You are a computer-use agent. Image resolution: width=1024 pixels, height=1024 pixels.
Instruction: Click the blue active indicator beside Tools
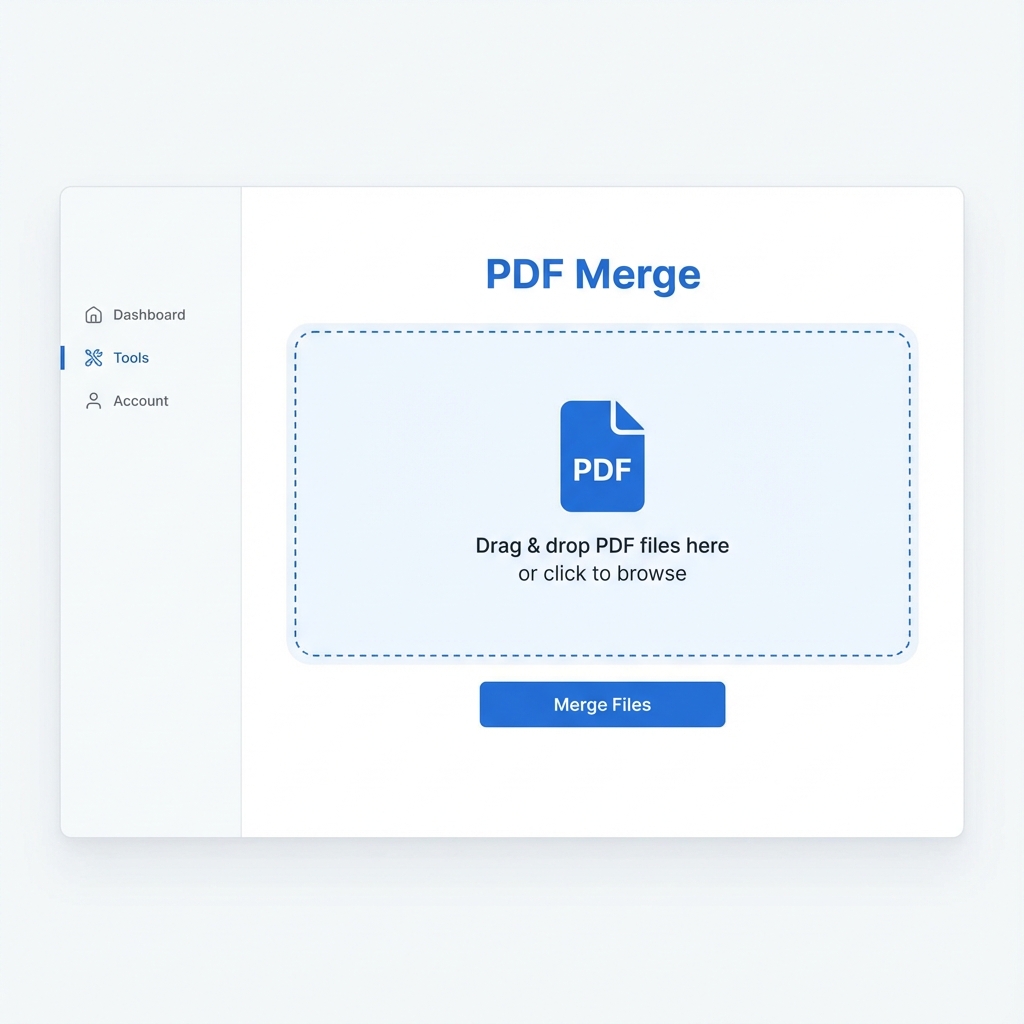click(62, 357)
